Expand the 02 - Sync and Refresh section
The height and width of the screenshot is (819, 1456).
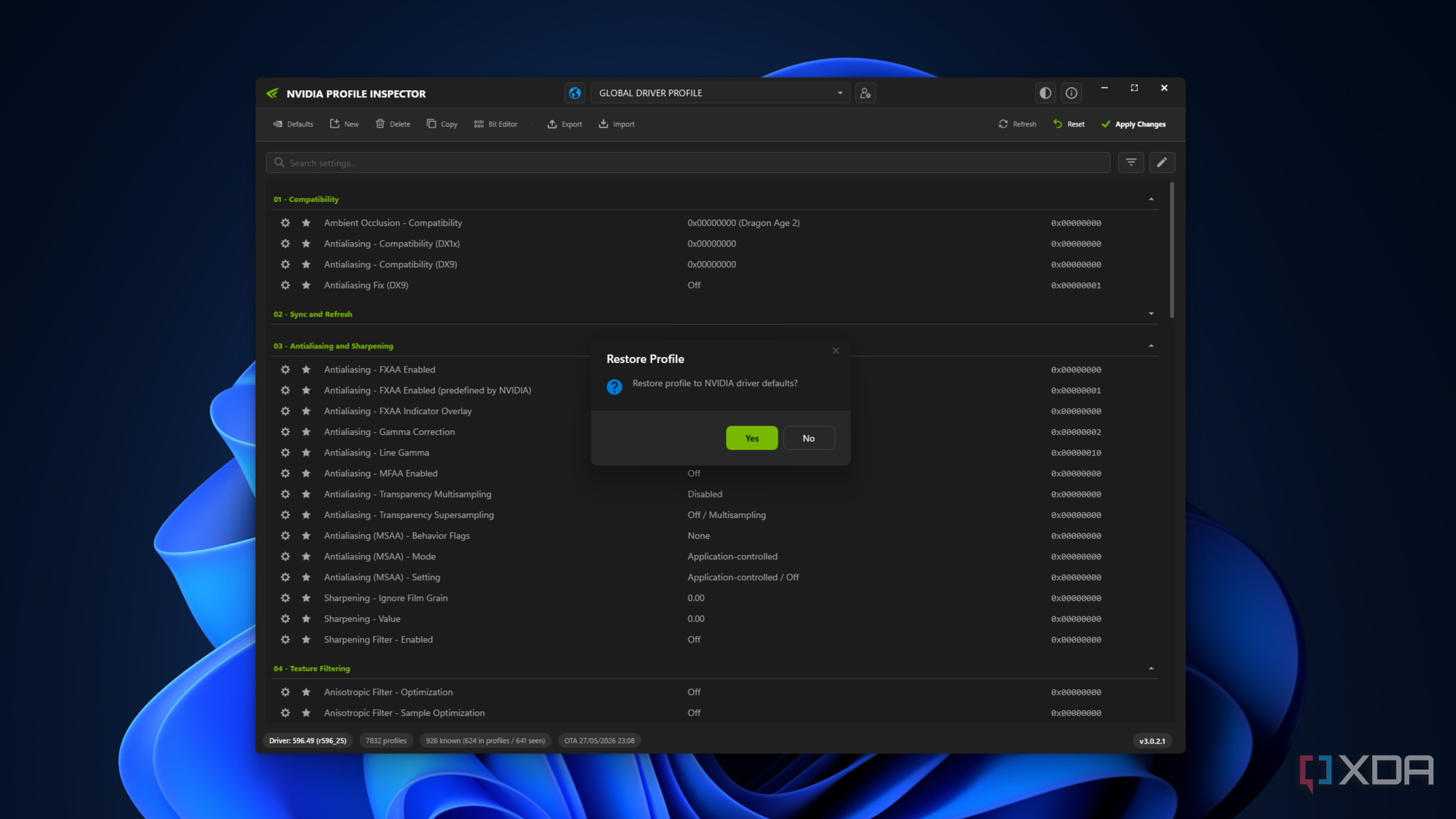pyautogui.click(x=1151, y=314)
